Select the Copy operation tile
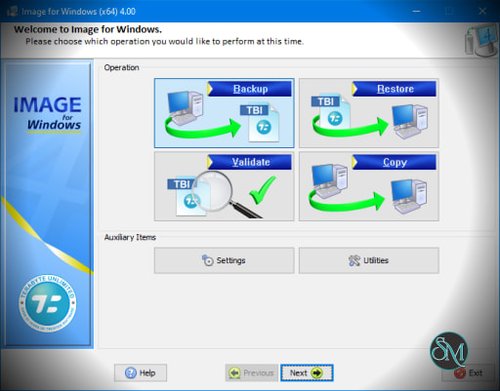The height and width of the screenshot is (391, 500). [369, 186]
